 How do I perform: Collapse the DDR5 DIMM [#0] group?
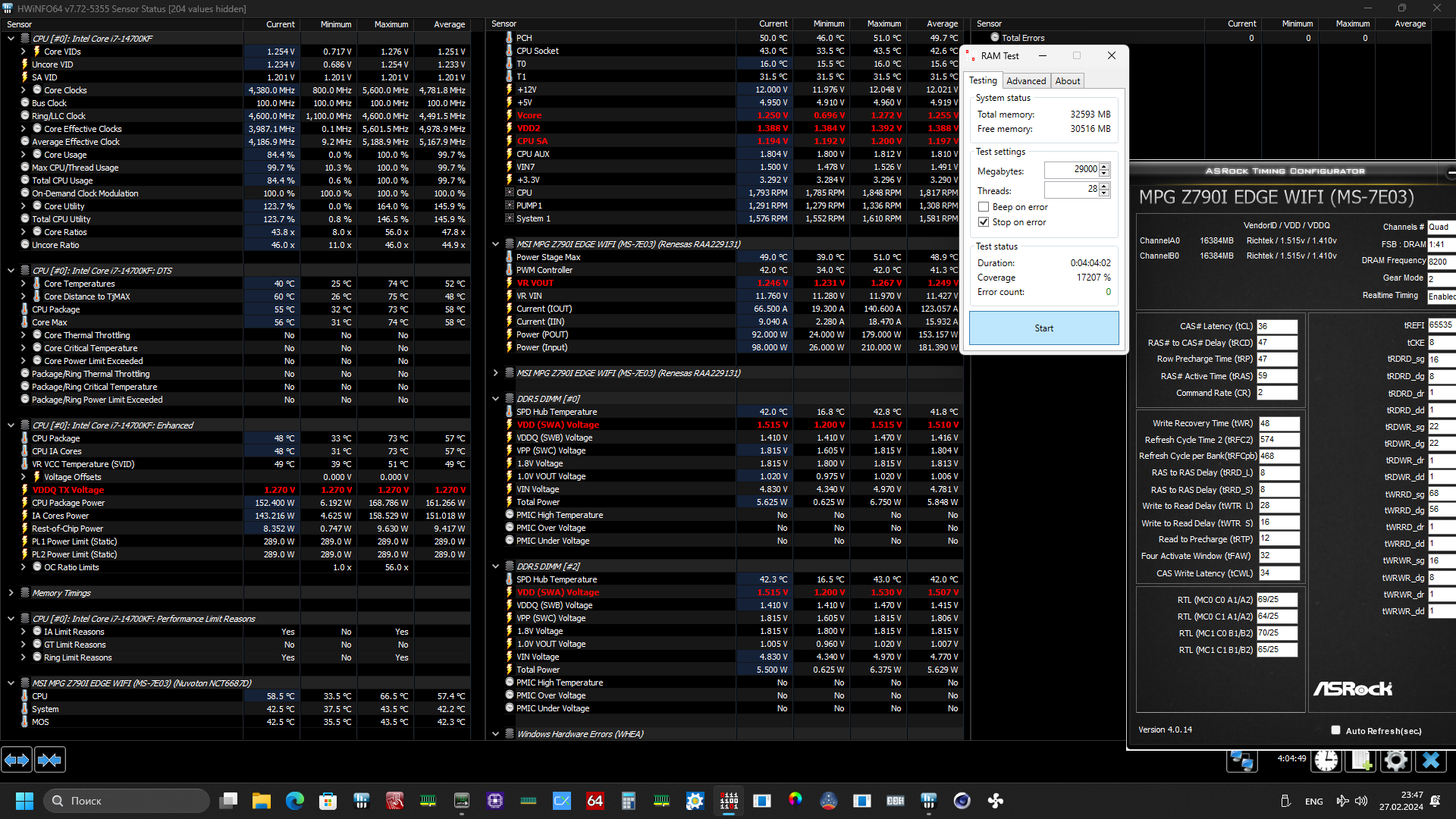click(x=495, y=399)
